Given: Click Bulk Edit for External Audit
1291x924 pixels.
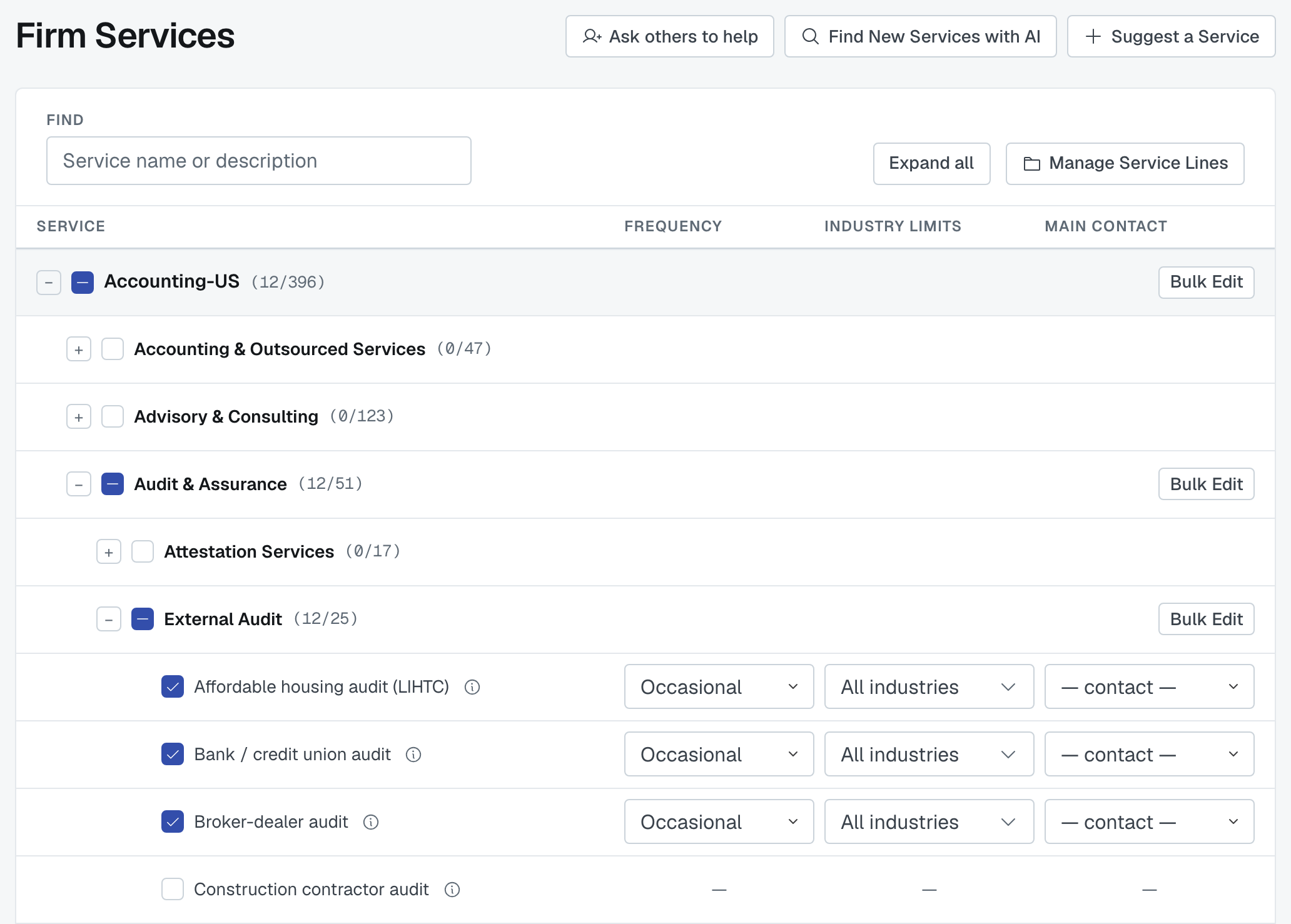Looking at the screenshot, I should (1207, 619).
